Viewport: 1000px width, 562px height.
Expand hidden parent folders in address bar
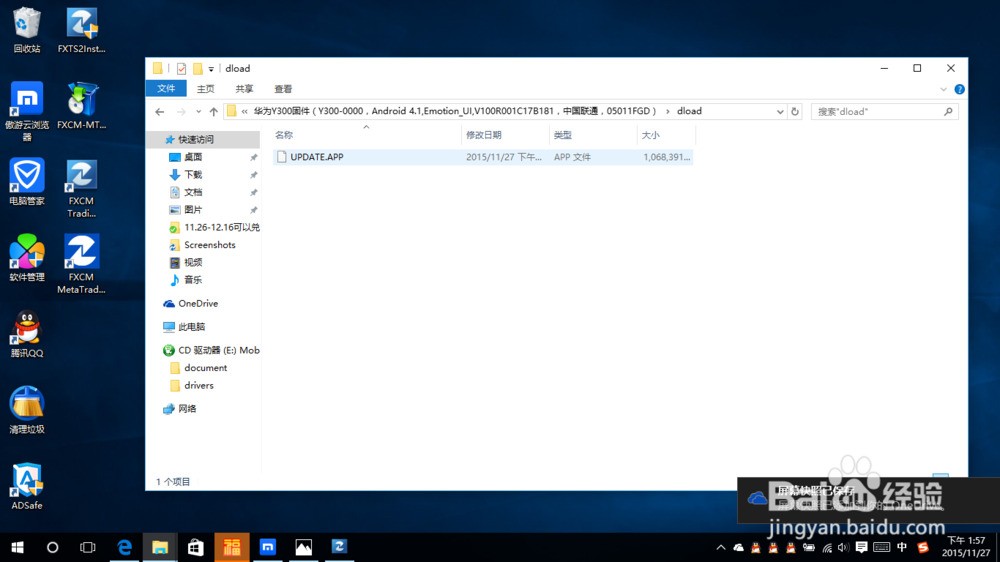click(244, 112)
